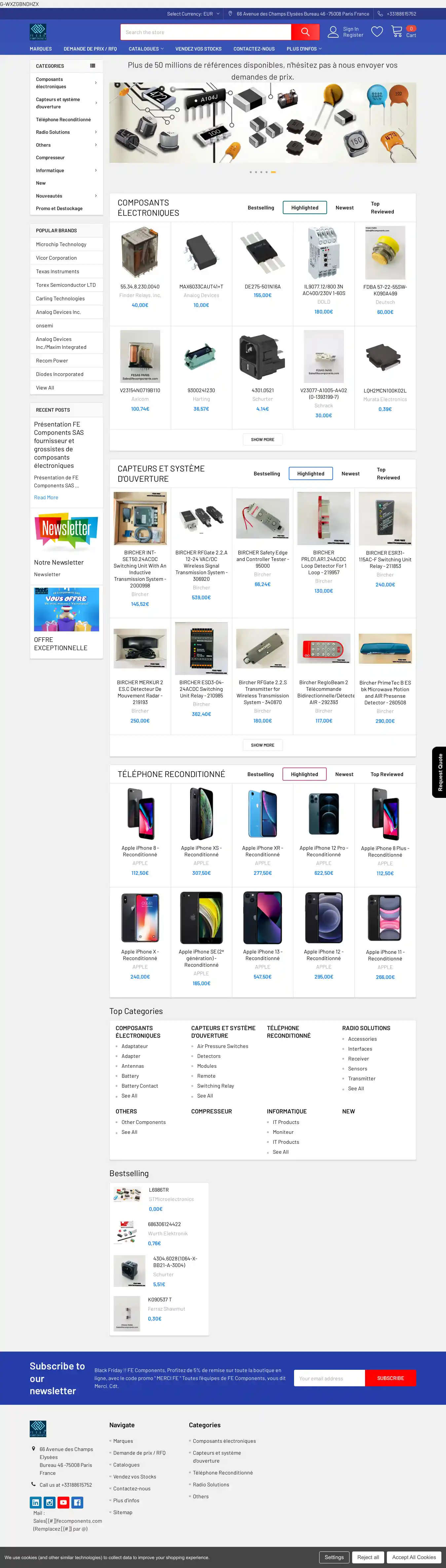Switch to Newest tab in Composants Électroniques
Viewport: 446px width, 1568px height.
[x=344, y=207]
